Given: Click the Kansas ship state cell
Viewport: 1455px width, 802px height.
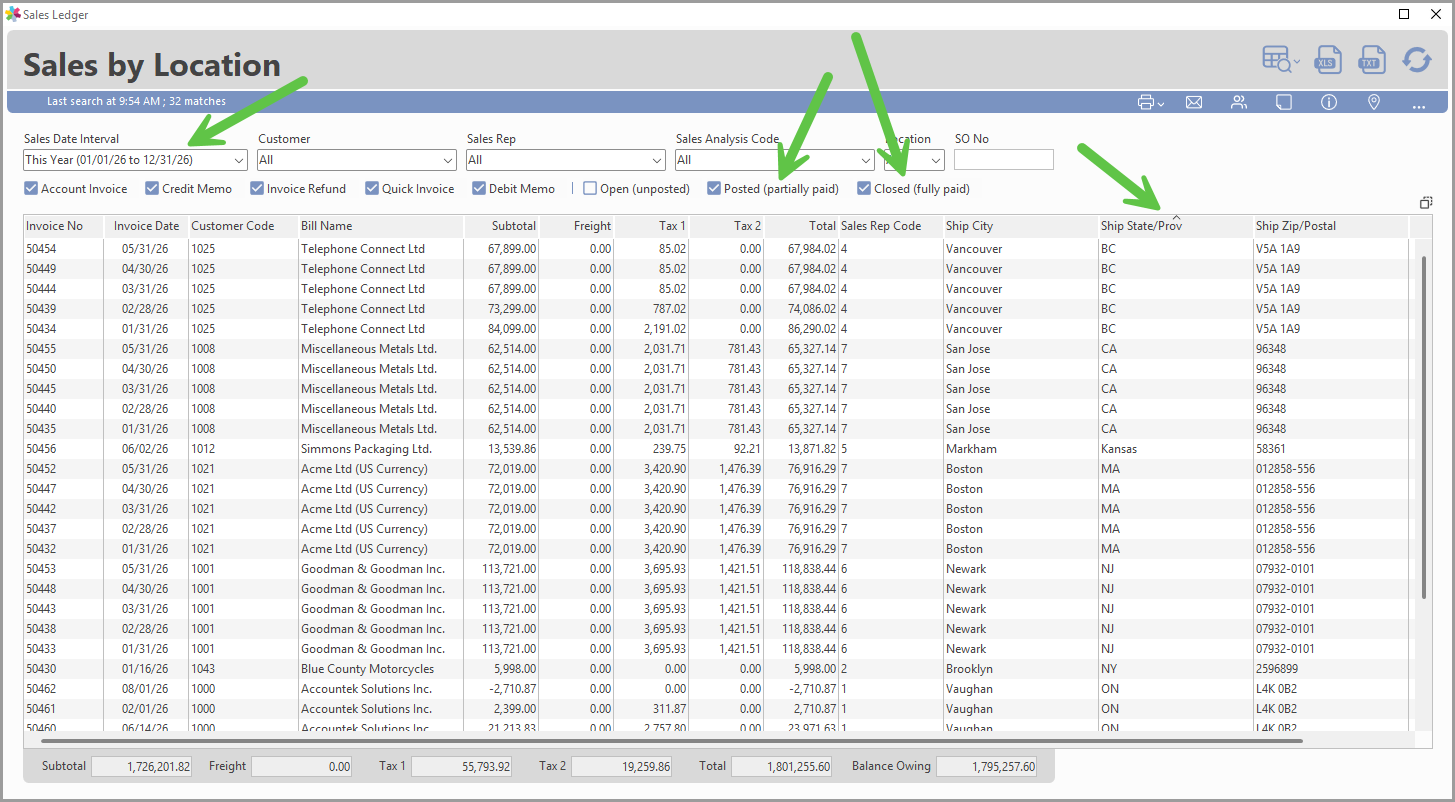Looking at the screenshot, I should (x=1119, y=448).
